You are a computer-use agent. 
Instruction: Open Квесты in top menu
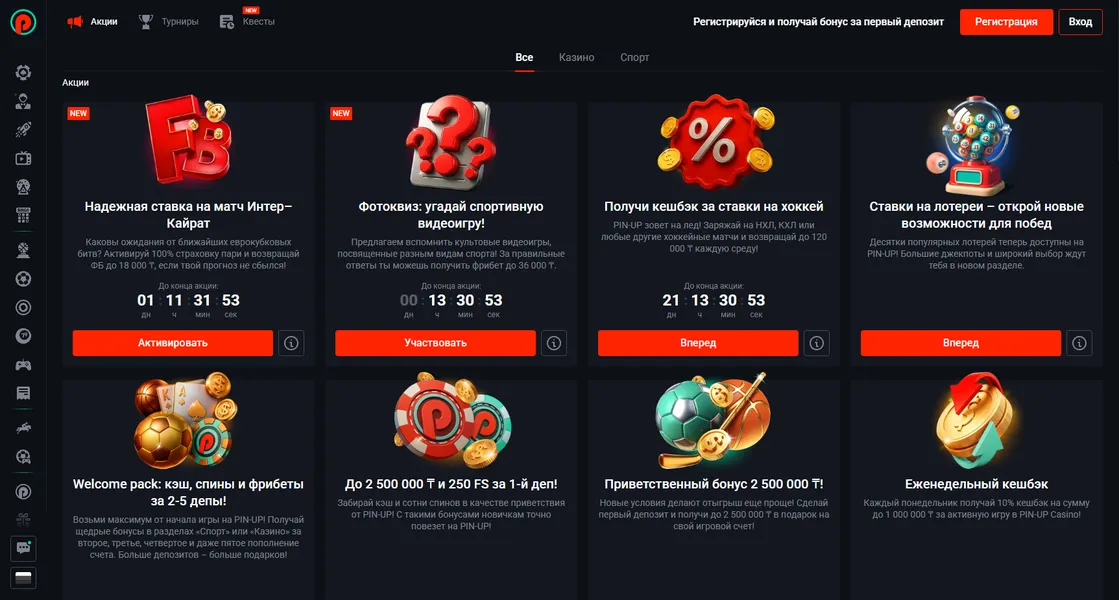coord(248,21)
